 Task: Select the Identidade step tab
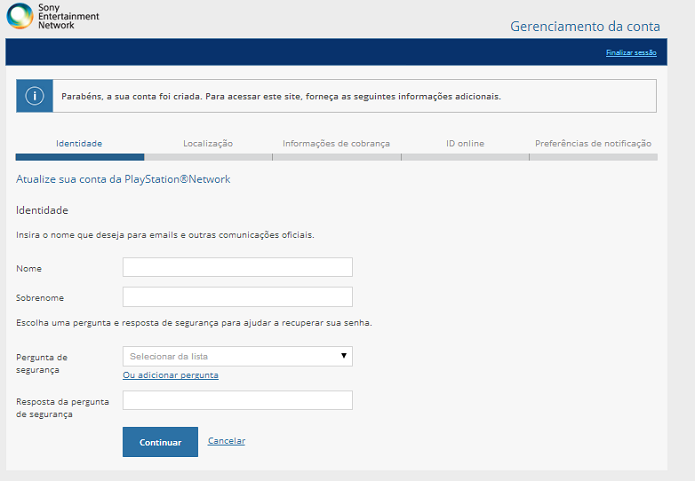(79, 144)
